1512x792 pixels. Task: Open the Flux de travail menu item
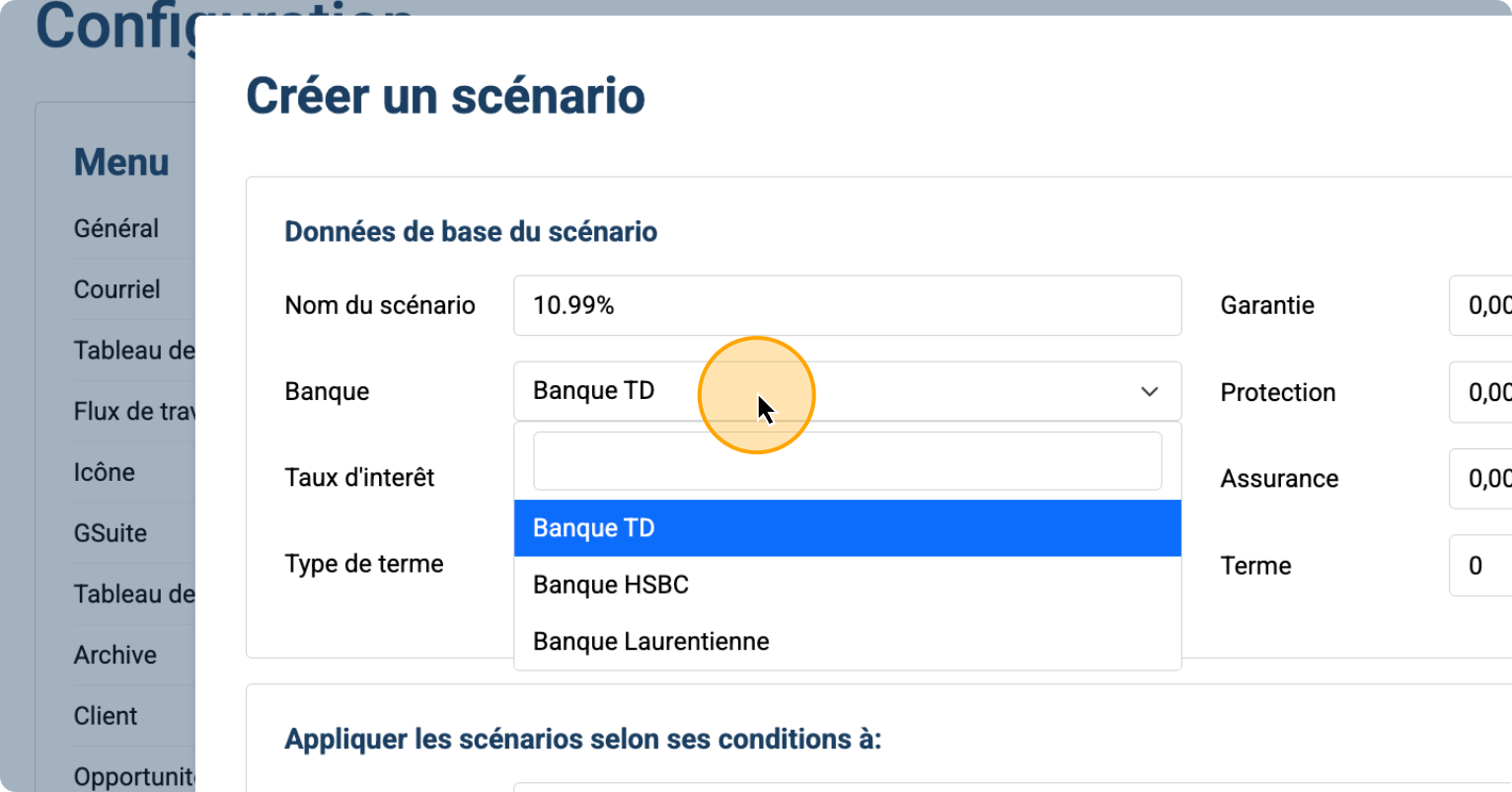click(x=134, y=411)
